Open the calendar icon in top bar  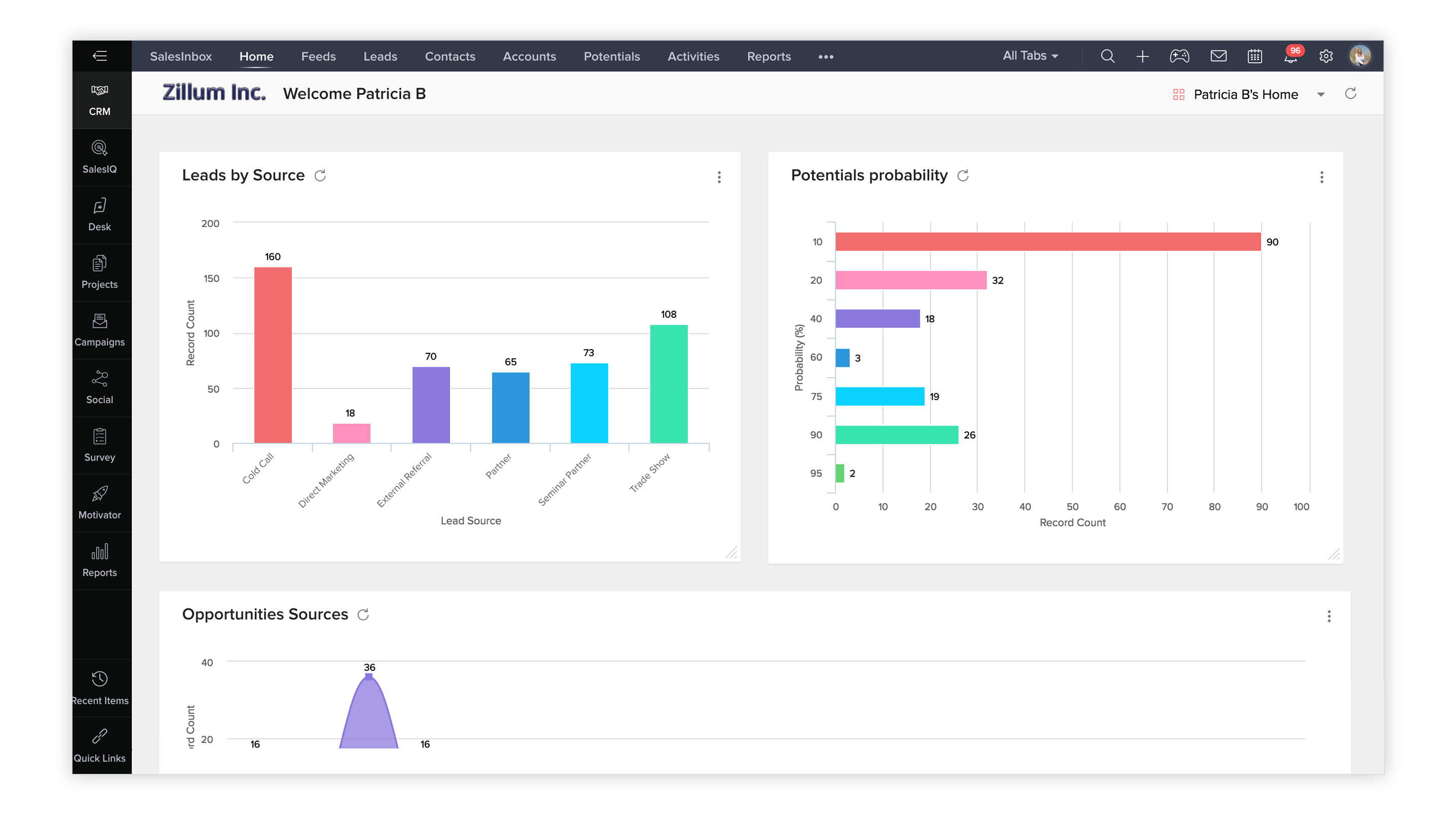tap(1254, 56)
